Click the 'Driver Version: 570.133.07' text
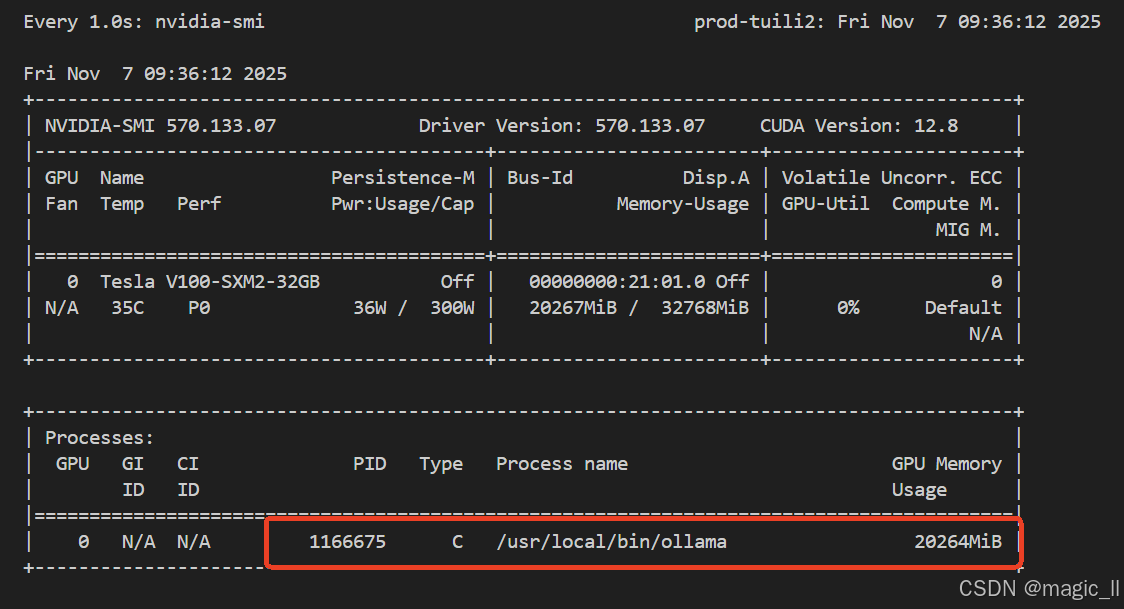Viewport: 1124px width, 609px height. pyautogui.click(x=562, y=126)
